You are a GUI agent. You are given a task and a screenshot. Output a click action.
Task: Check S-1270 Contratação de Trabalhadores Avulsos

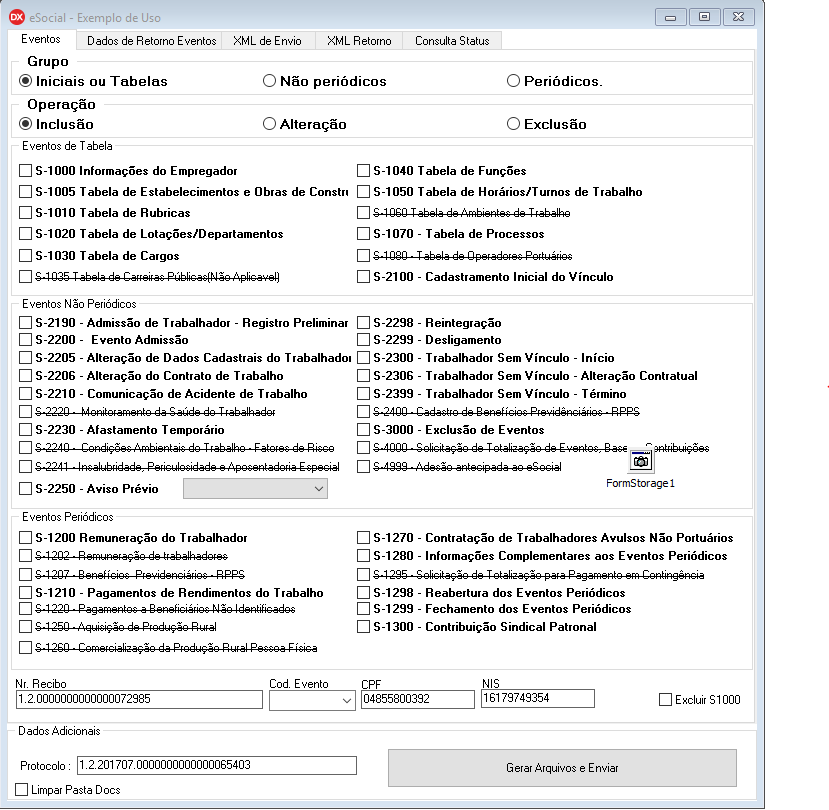tap(363, 538)
